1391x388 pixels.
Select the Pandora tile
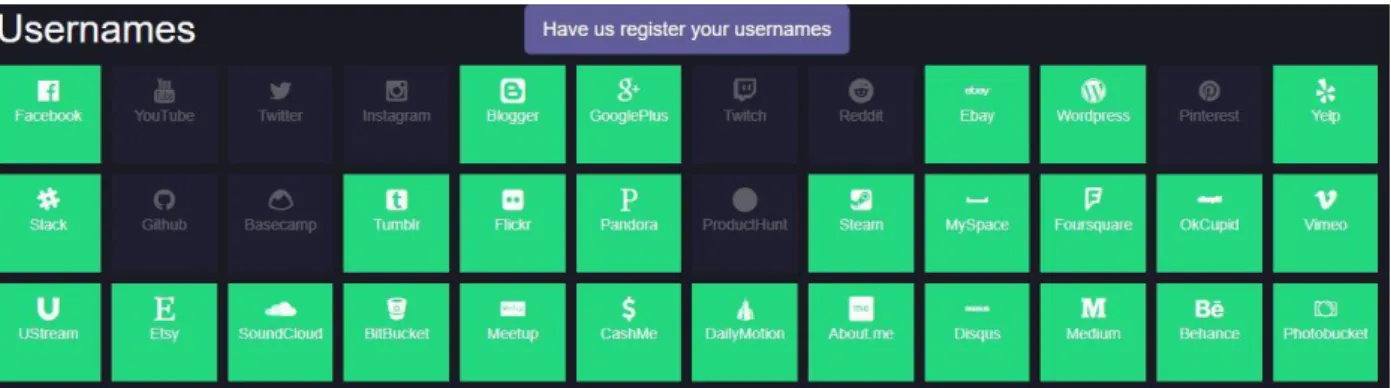pos(628,223)
